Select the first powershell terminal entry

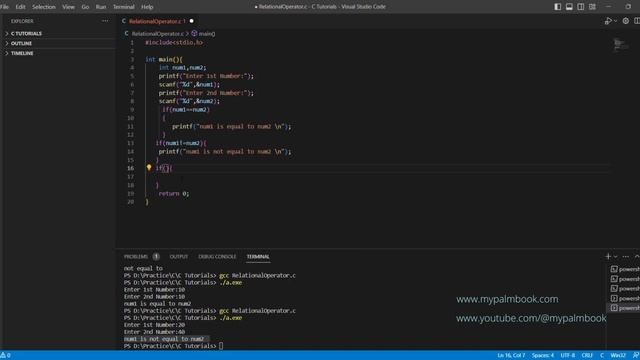[624, 269]
